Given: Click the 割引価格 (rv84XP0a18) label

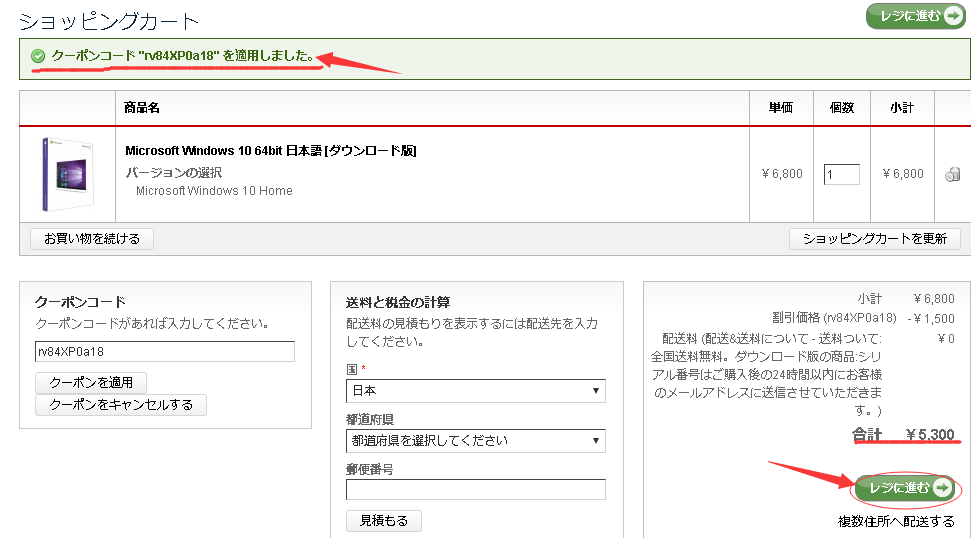Looking at the screenshot, I should click(x=834, y=318).
